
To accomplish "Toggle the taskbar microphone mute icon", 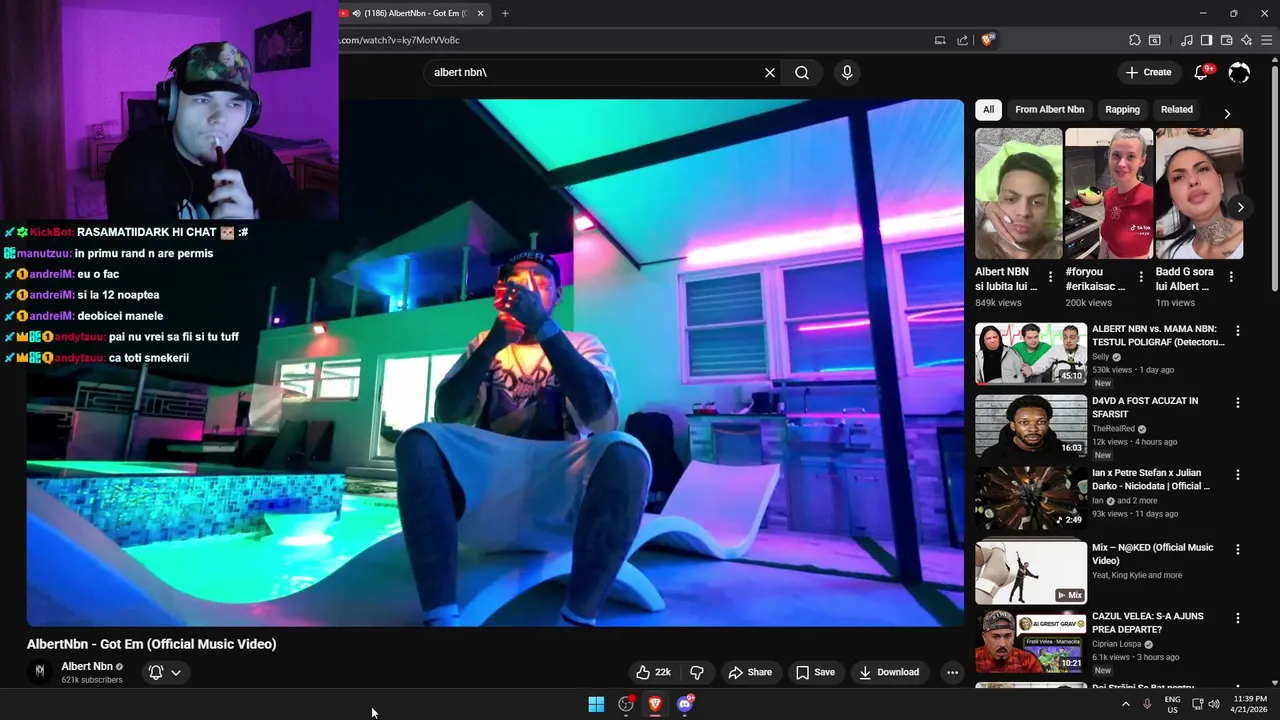I will (x=1147, y=704).
